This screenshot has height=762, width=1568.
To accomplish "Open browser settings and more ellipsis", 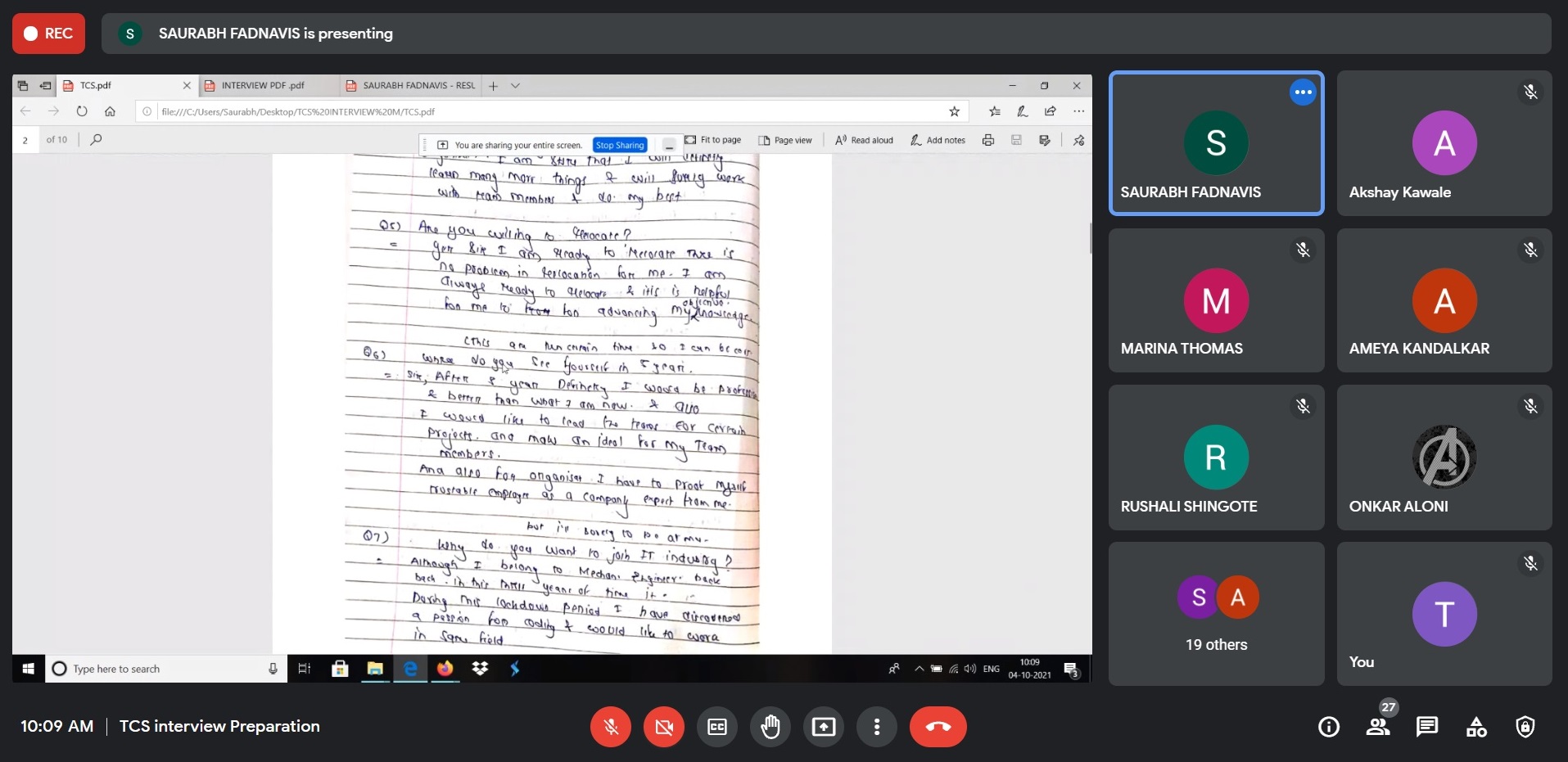I will point(1079,111).
